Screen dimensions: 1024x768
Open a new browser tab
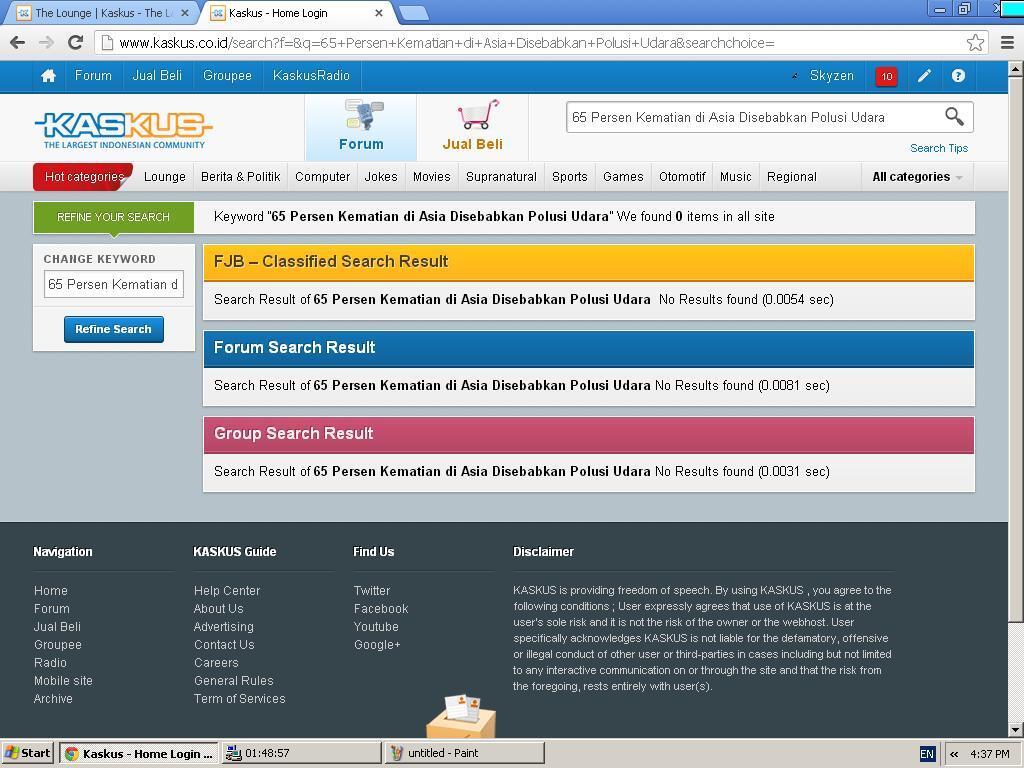pyautogui.click(x=413, y=13)
